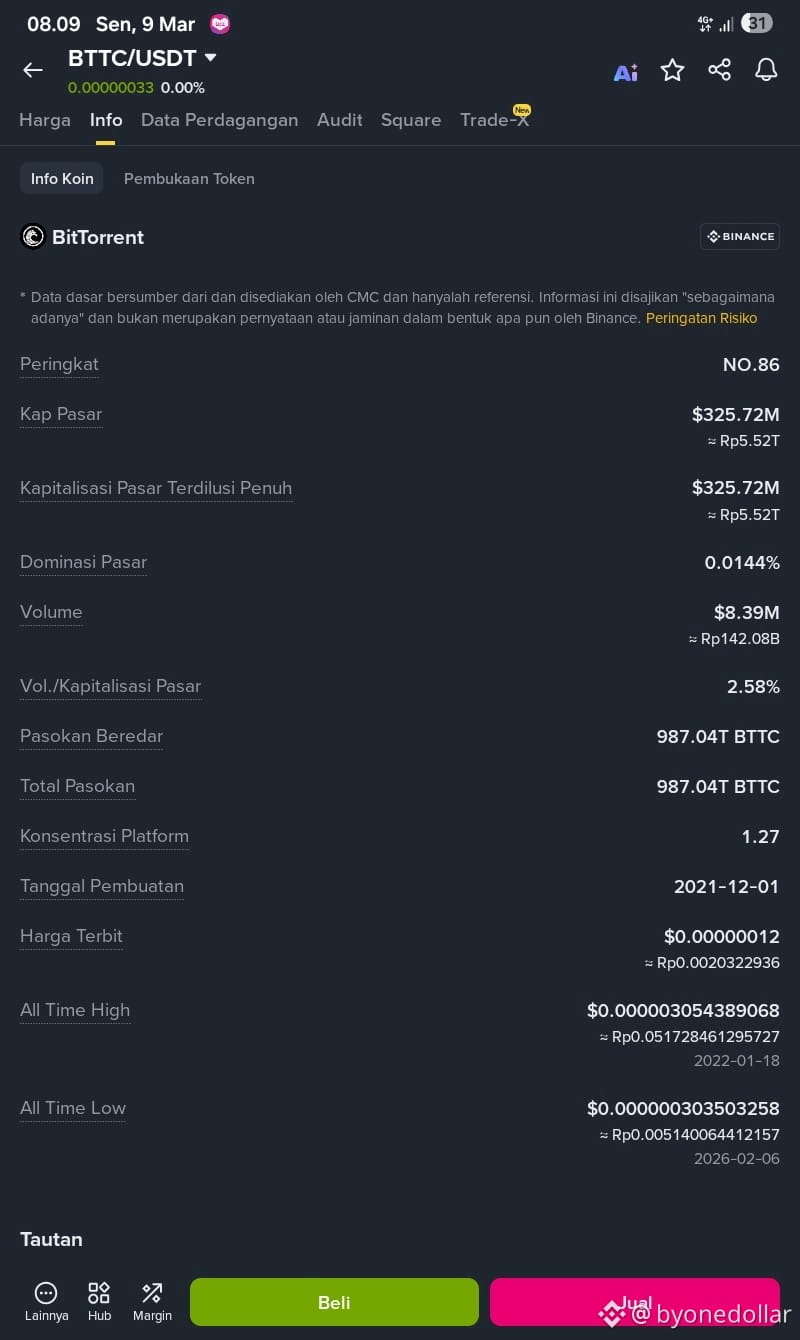Open the Square tab
800x1340 pixels.
(x=411, y=120)
